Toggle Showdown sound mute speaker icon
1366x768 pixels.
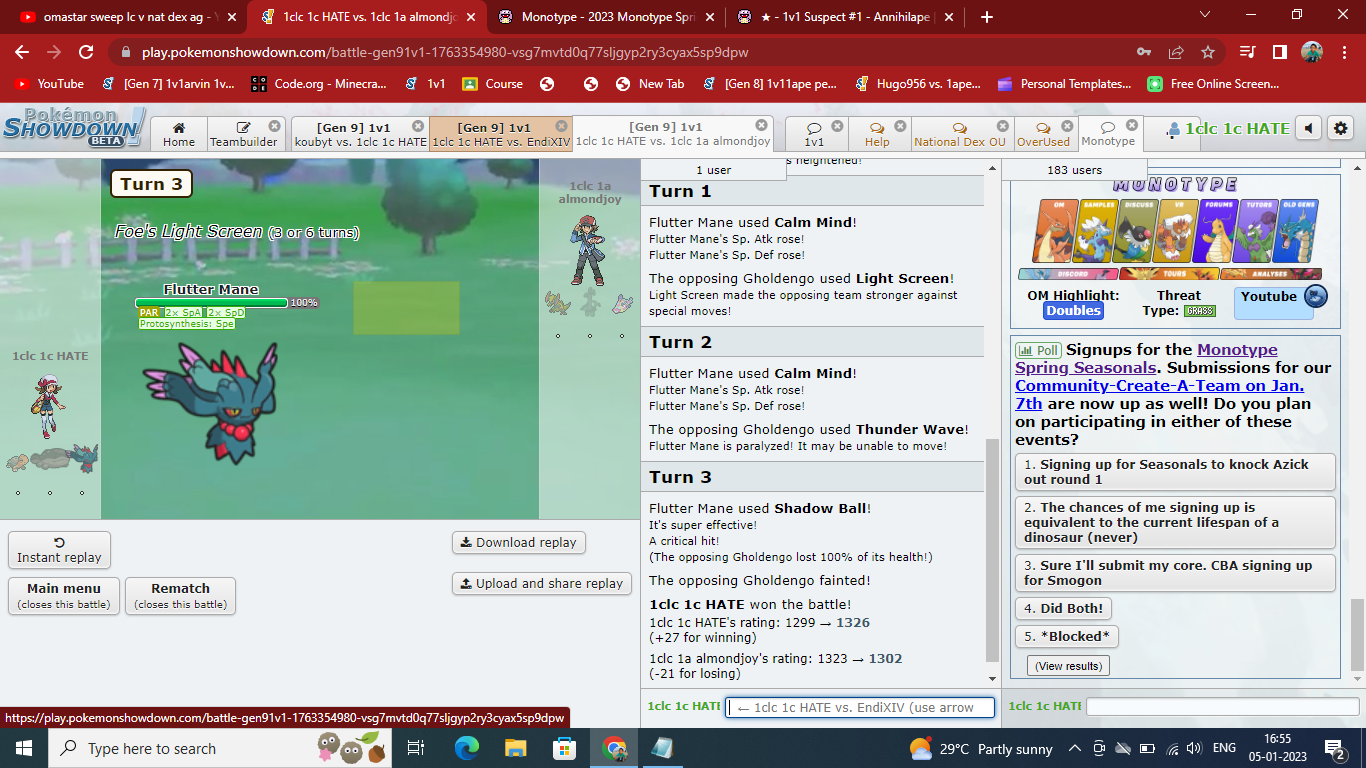[x=1308, y=128]
